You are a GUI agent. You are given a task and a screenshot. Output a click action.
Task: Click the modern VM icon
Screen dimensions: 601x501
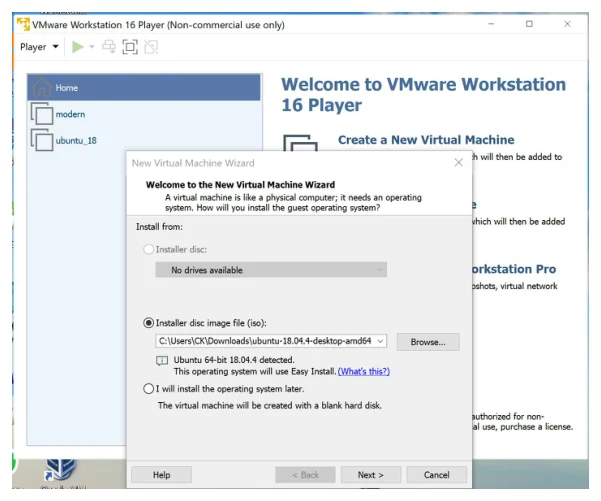[x=42, y=114]
